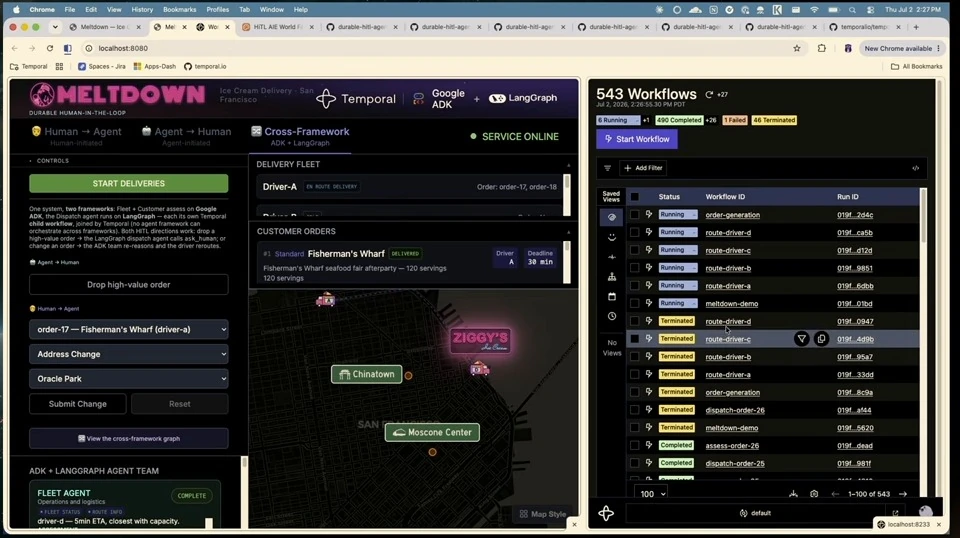Select the smiley face saved view

tap(612, 237)
